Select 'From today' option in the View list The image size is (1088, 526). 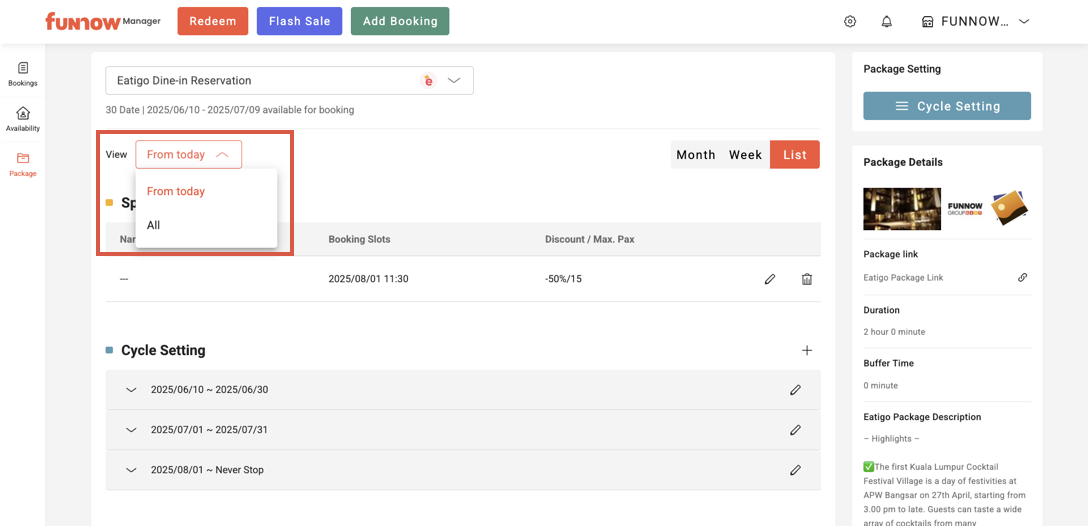pos(176,192)
